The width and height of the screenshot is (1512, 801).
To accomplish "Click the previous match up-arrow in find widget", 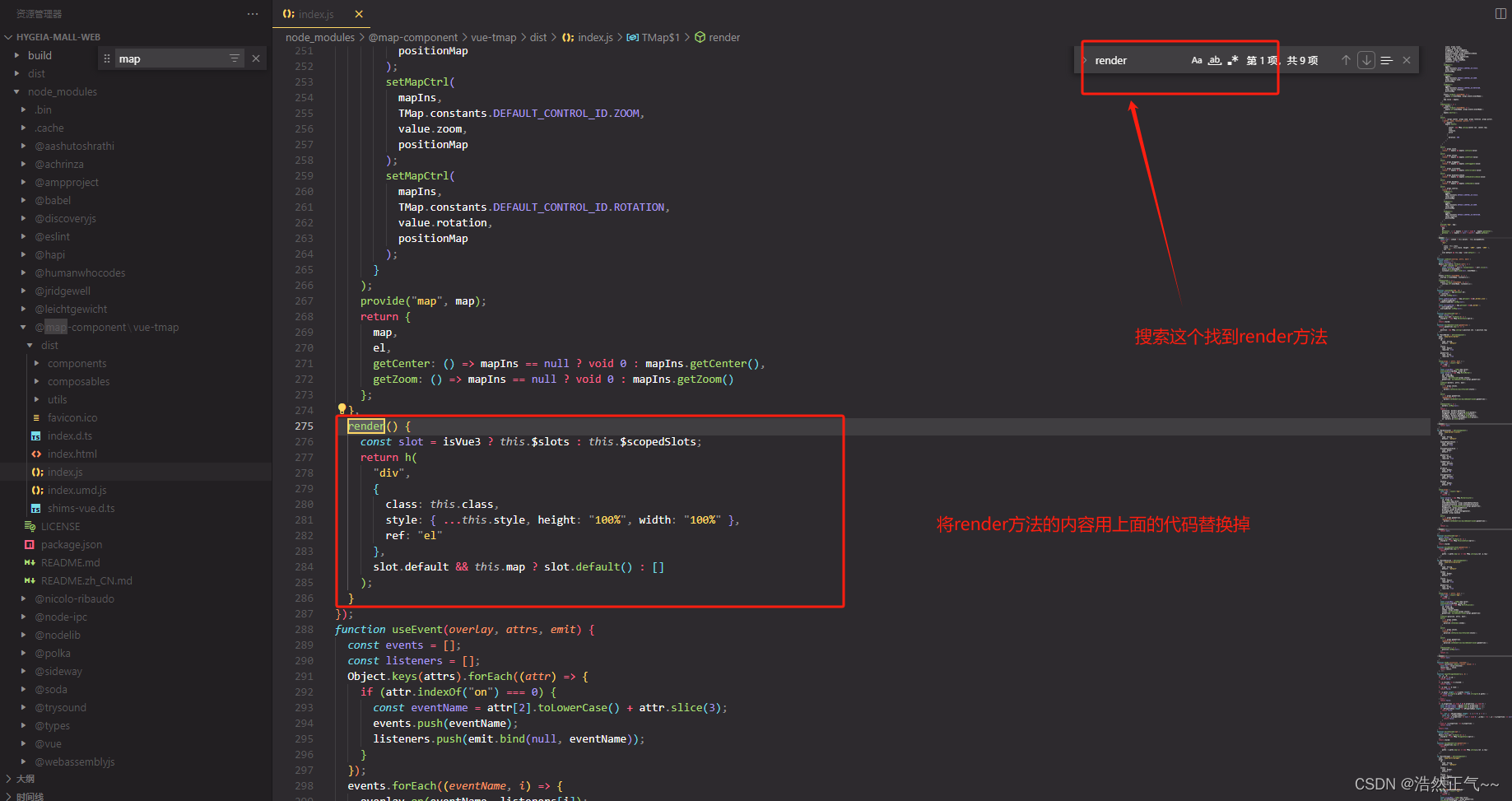I will point(1346,59).
